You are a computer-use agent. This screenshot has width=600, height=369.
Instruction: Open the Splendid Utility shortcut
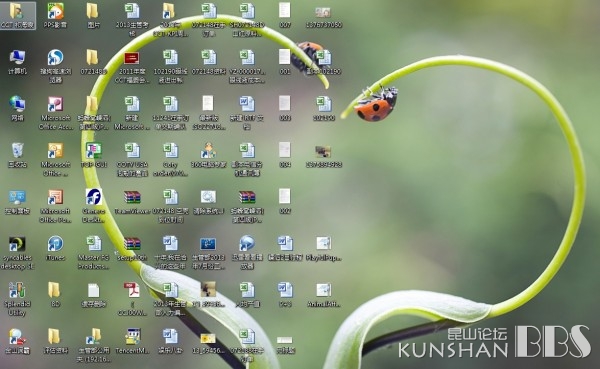(17, 291)
